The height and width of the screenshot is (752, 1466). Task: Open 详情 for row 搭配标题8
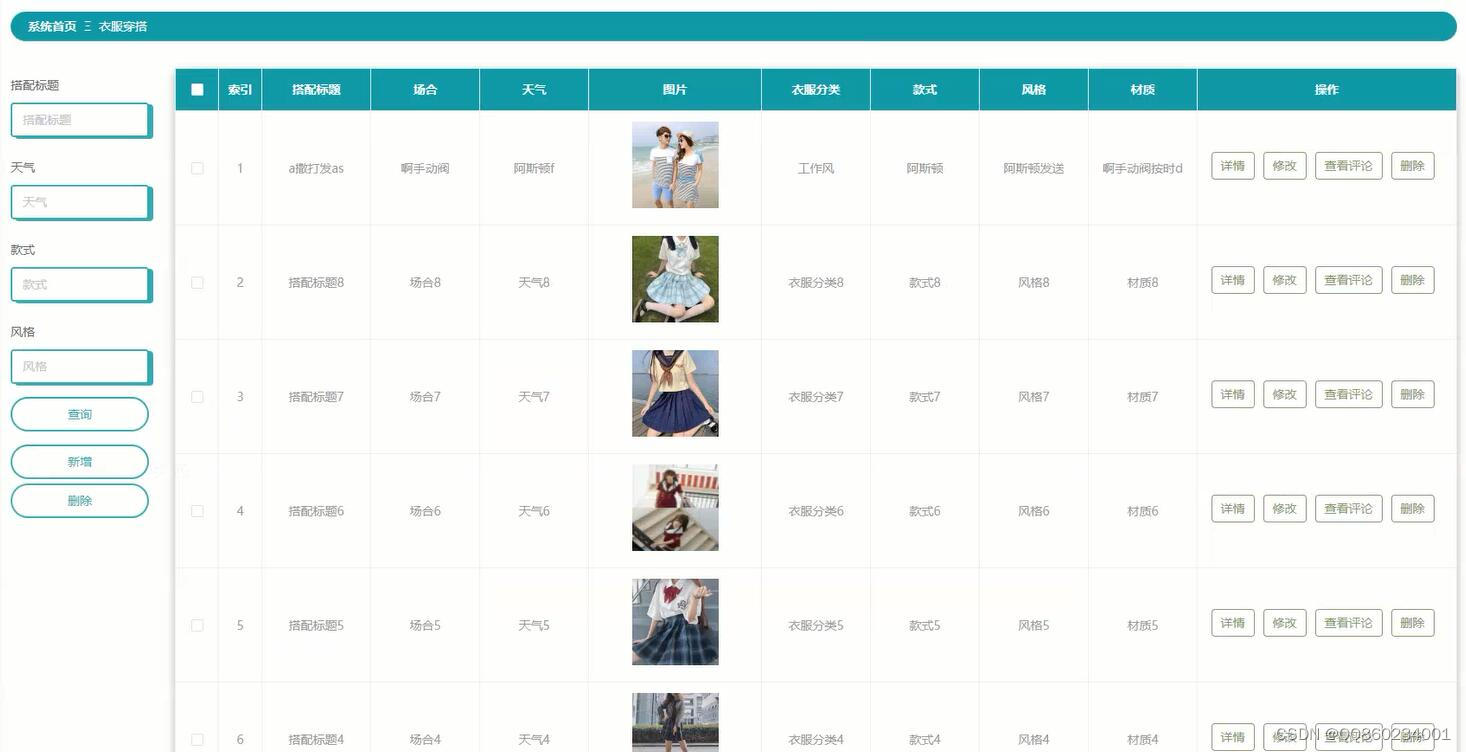pos(1232,280)
